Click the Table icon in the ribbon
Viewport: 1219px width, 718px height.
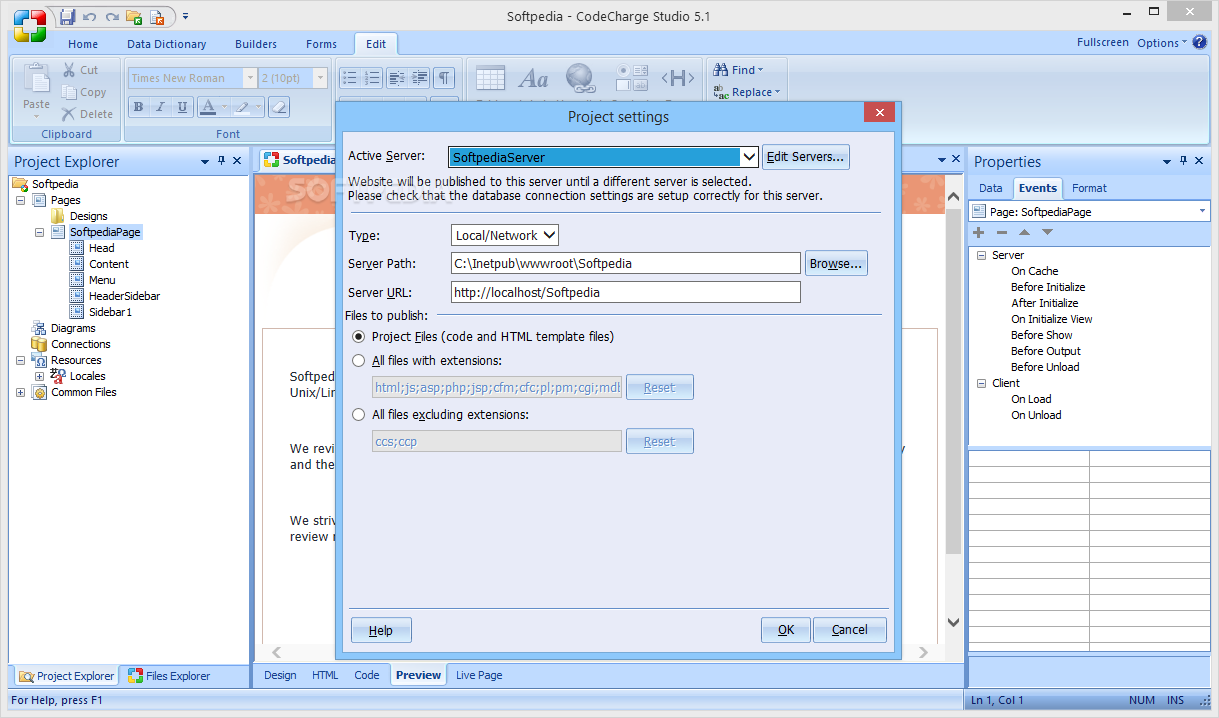pyautogui.click(x=490, y=78)
